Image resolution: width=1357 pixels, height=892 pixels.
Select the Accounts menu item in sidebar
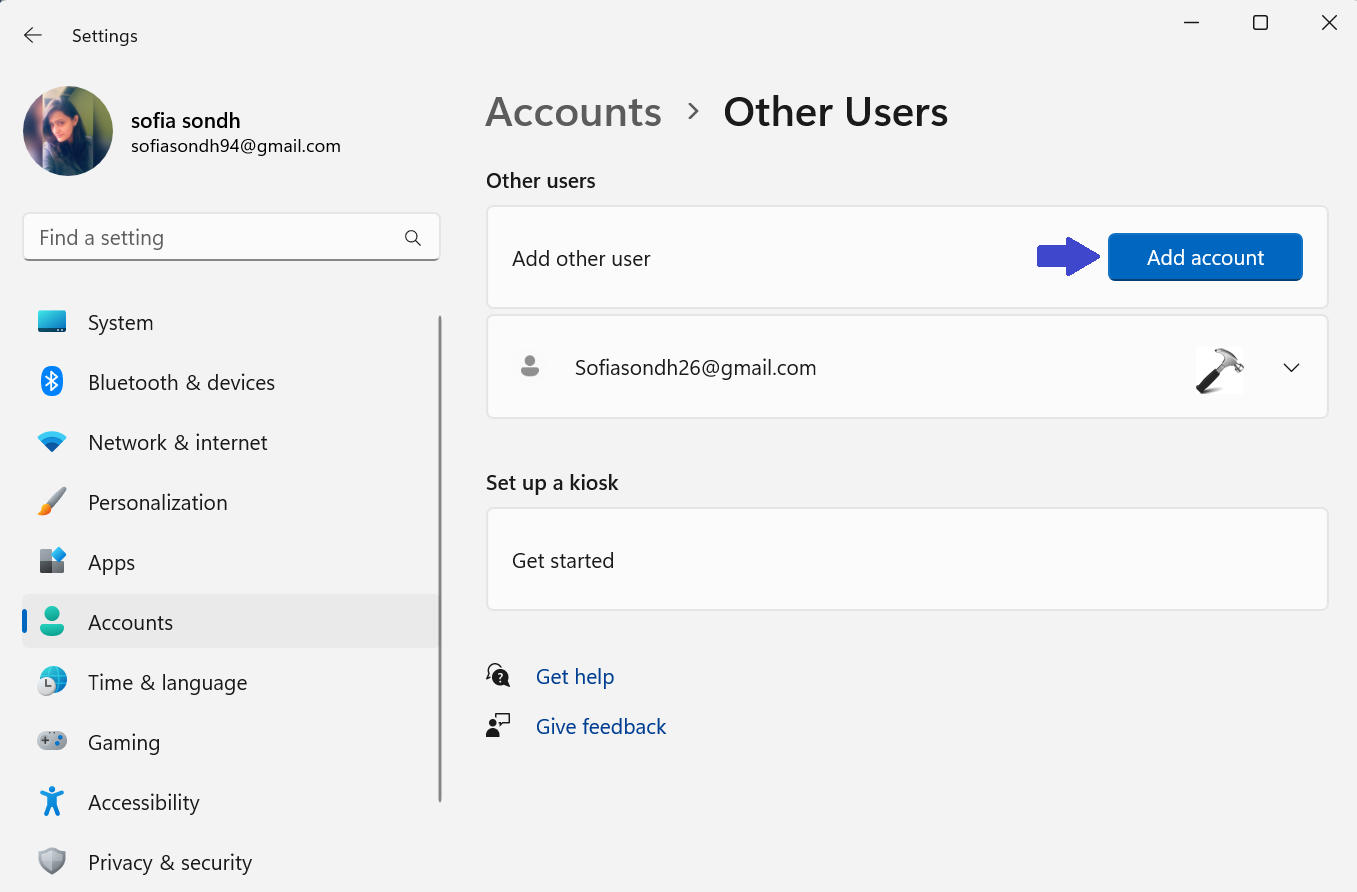130,622
